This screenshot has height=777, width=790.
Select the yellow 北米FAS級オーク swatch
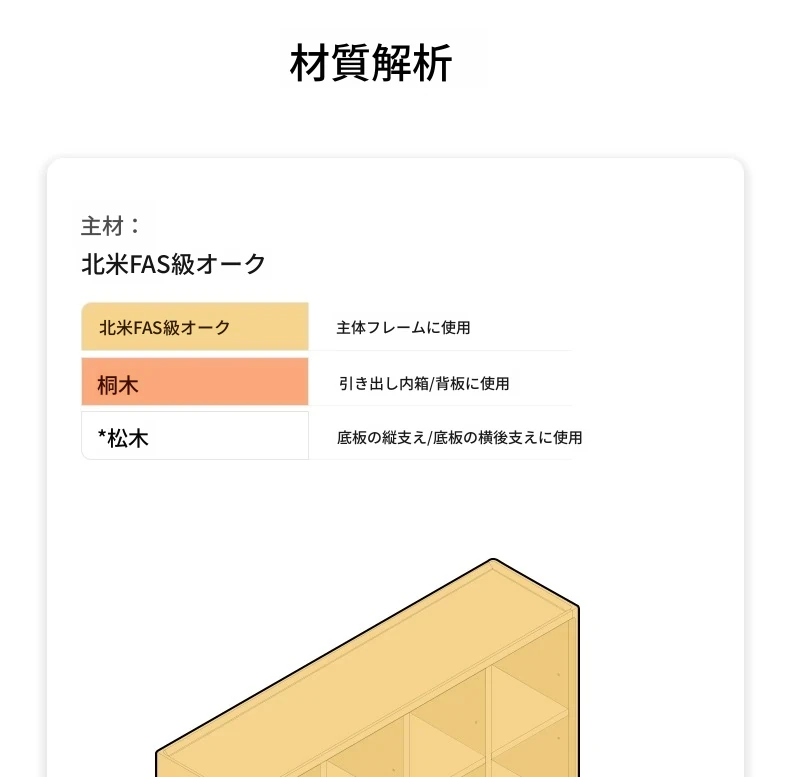pyautogui.click(x=195, y=327)
